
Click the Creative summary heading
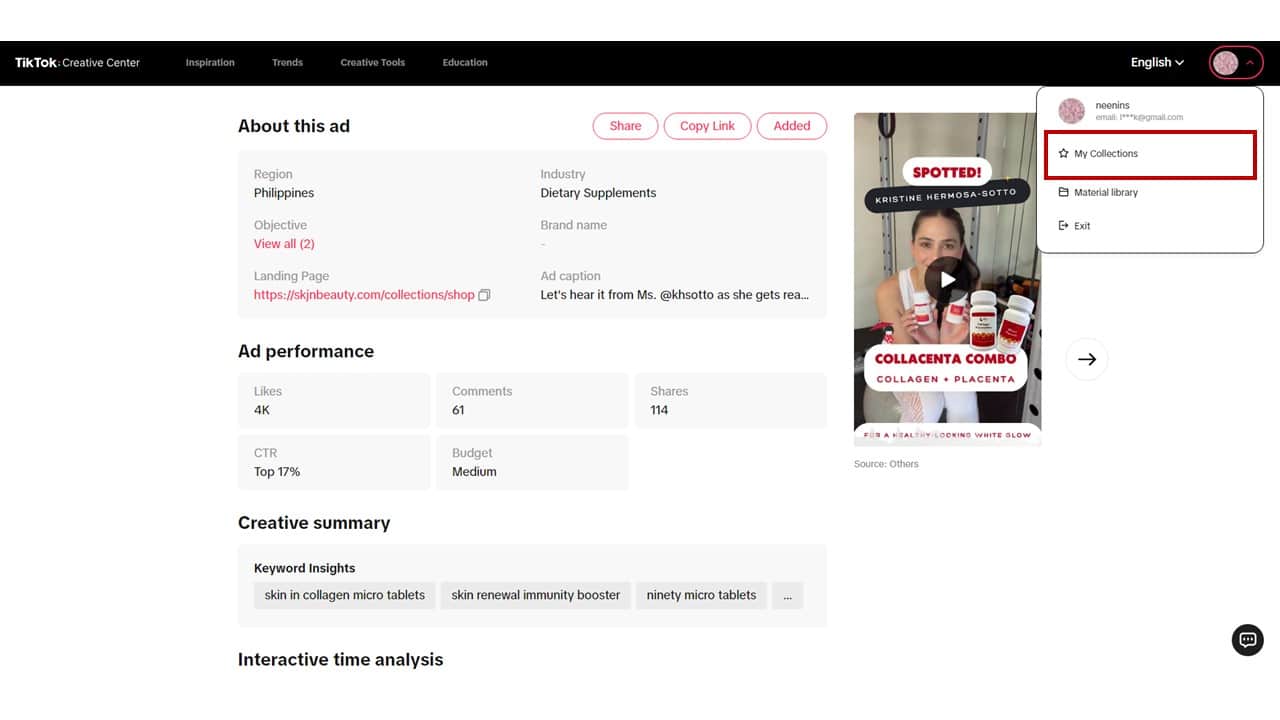[314, 523]
